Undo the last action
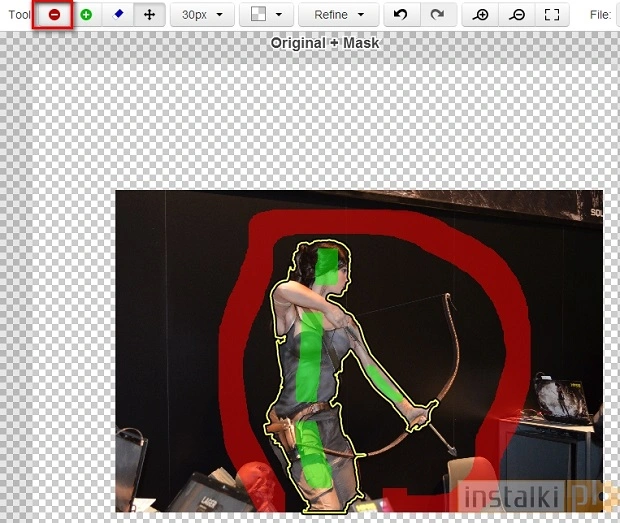The image size is (620, 523). click(402, 15)
